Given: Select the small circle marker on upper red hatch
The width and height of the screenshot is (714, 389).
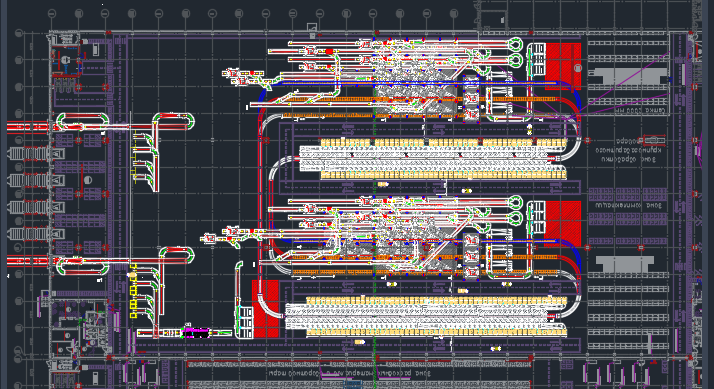Looking at the screenshot, I should tap(578, 68).
